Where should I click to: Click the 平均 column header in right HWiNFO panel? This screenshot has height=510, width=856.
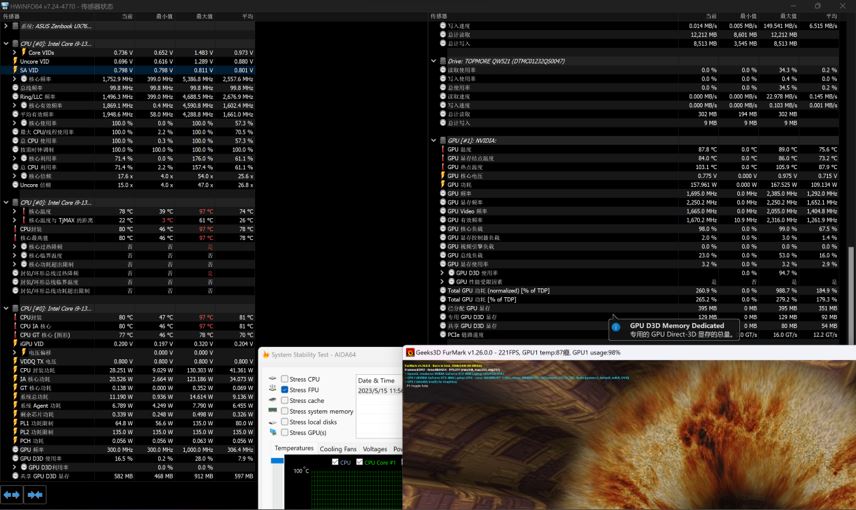click(832, 16)
